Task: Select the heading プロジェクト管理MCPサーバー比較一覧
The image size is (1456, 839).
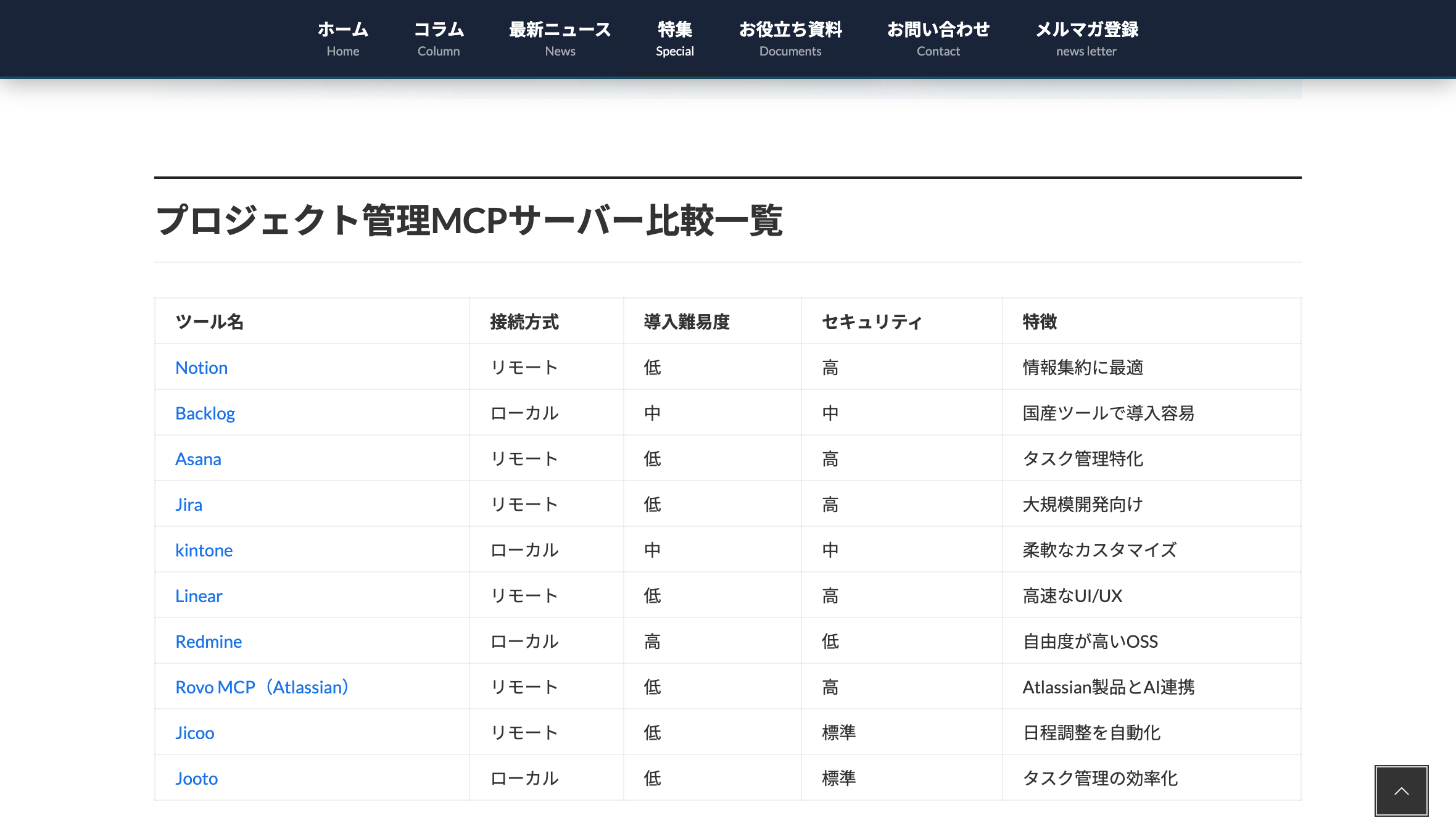Action: (x=469, y=220)
